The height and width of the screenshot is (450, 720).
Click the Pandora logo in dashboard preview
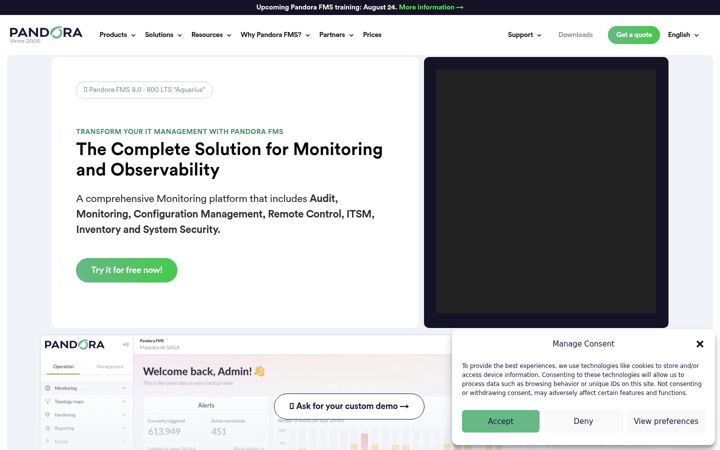(x=74, y=345)
